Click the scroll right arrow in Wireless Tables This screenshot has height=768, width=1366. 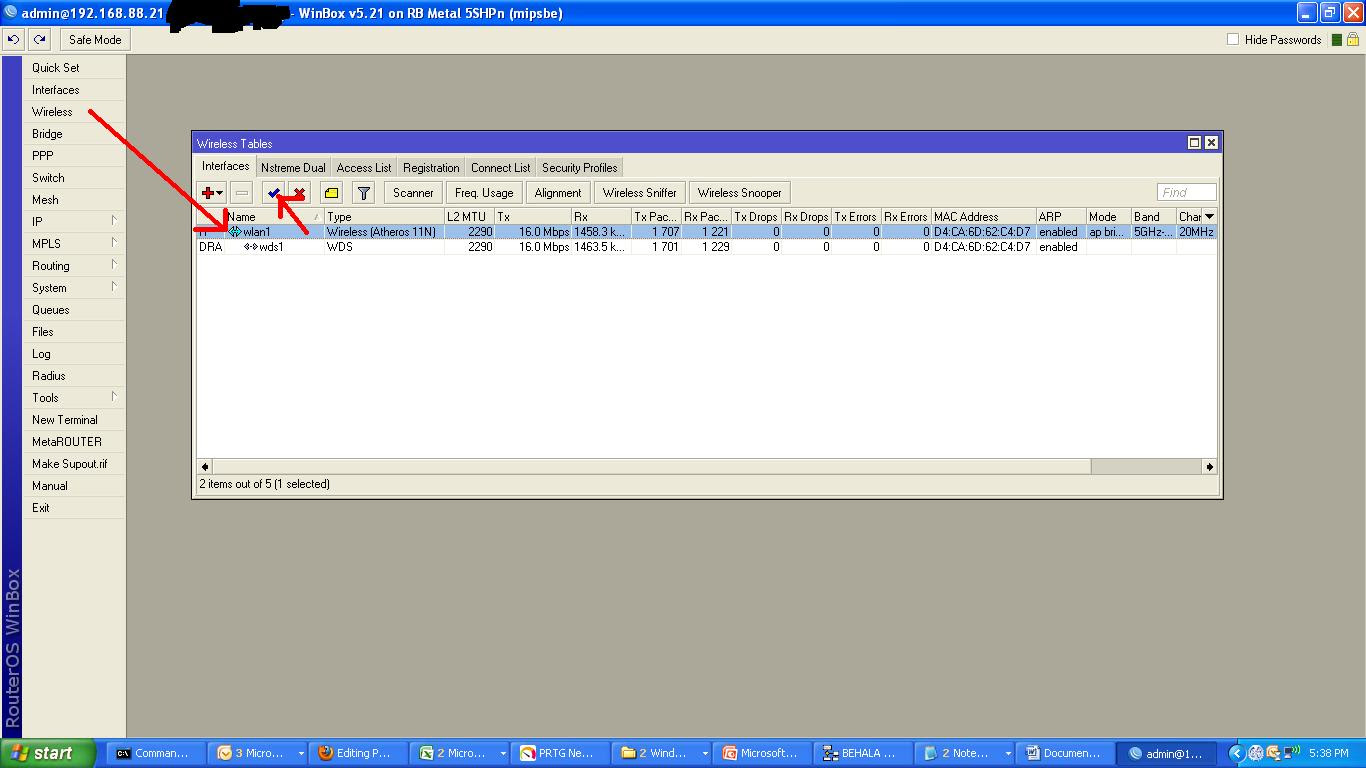coord(1209,466)
